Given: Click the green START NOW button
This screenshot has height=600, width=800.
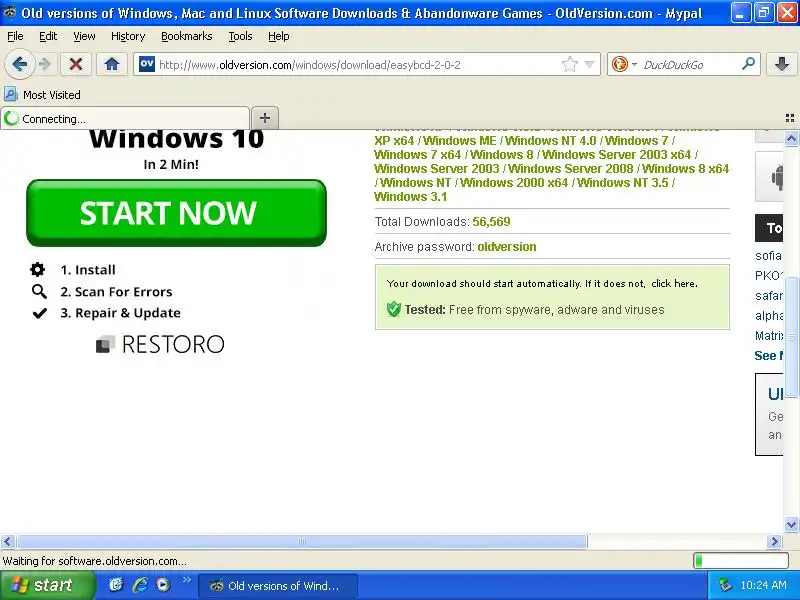Looking at the screenshot, I should [177, 213].
